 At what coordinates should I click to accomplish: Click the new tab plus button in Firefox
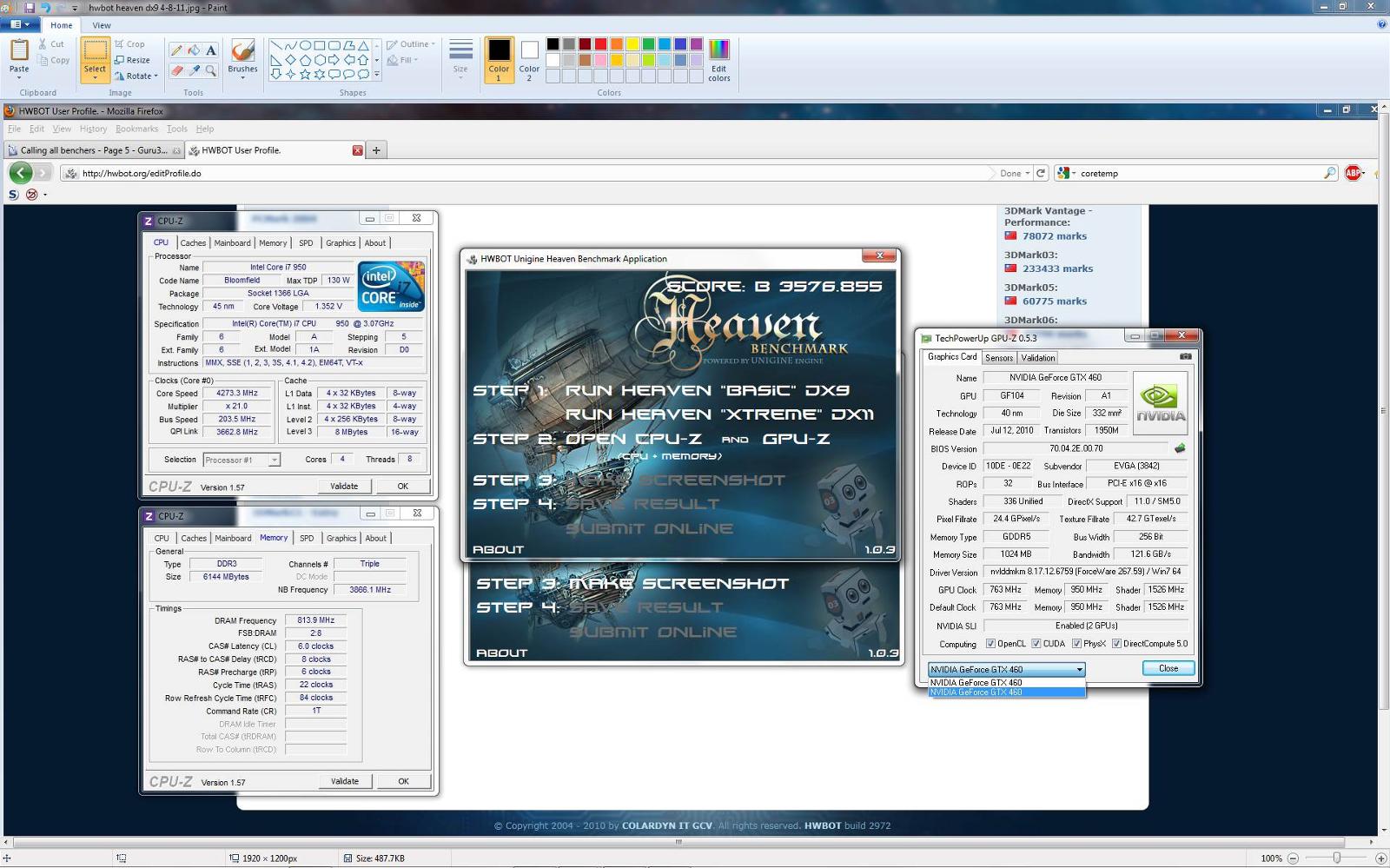tap(376, 150)
